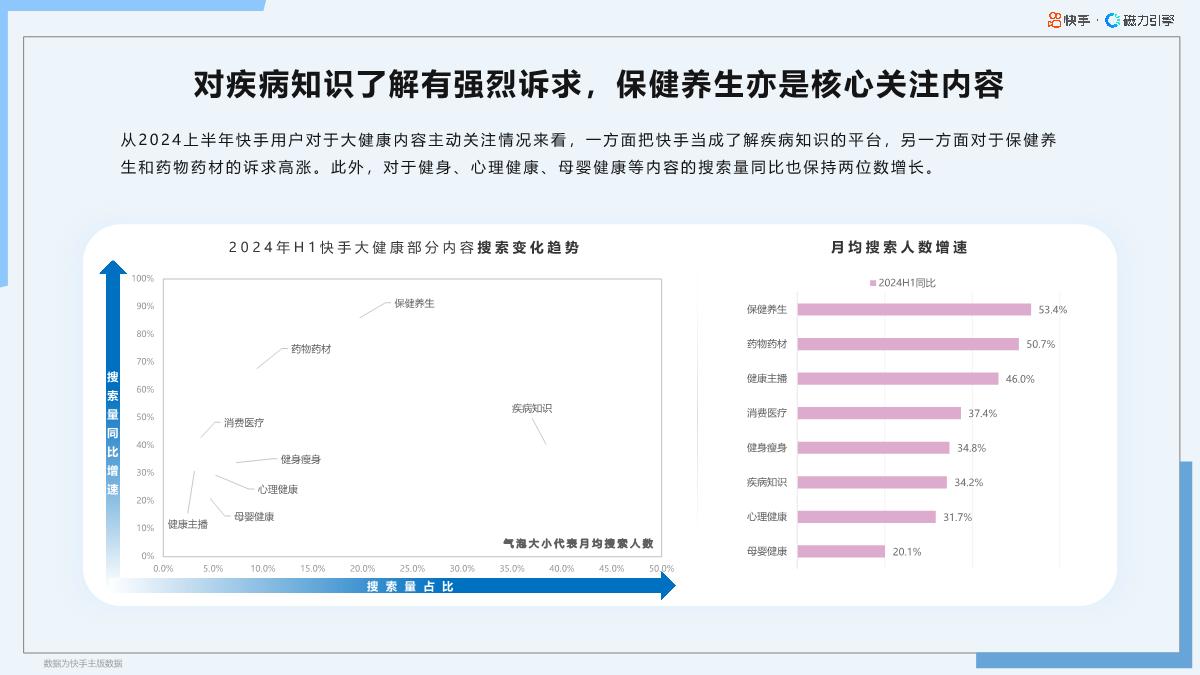
Task: Click the 月均搜索人数增速 chart title
Action: point(902,248)
